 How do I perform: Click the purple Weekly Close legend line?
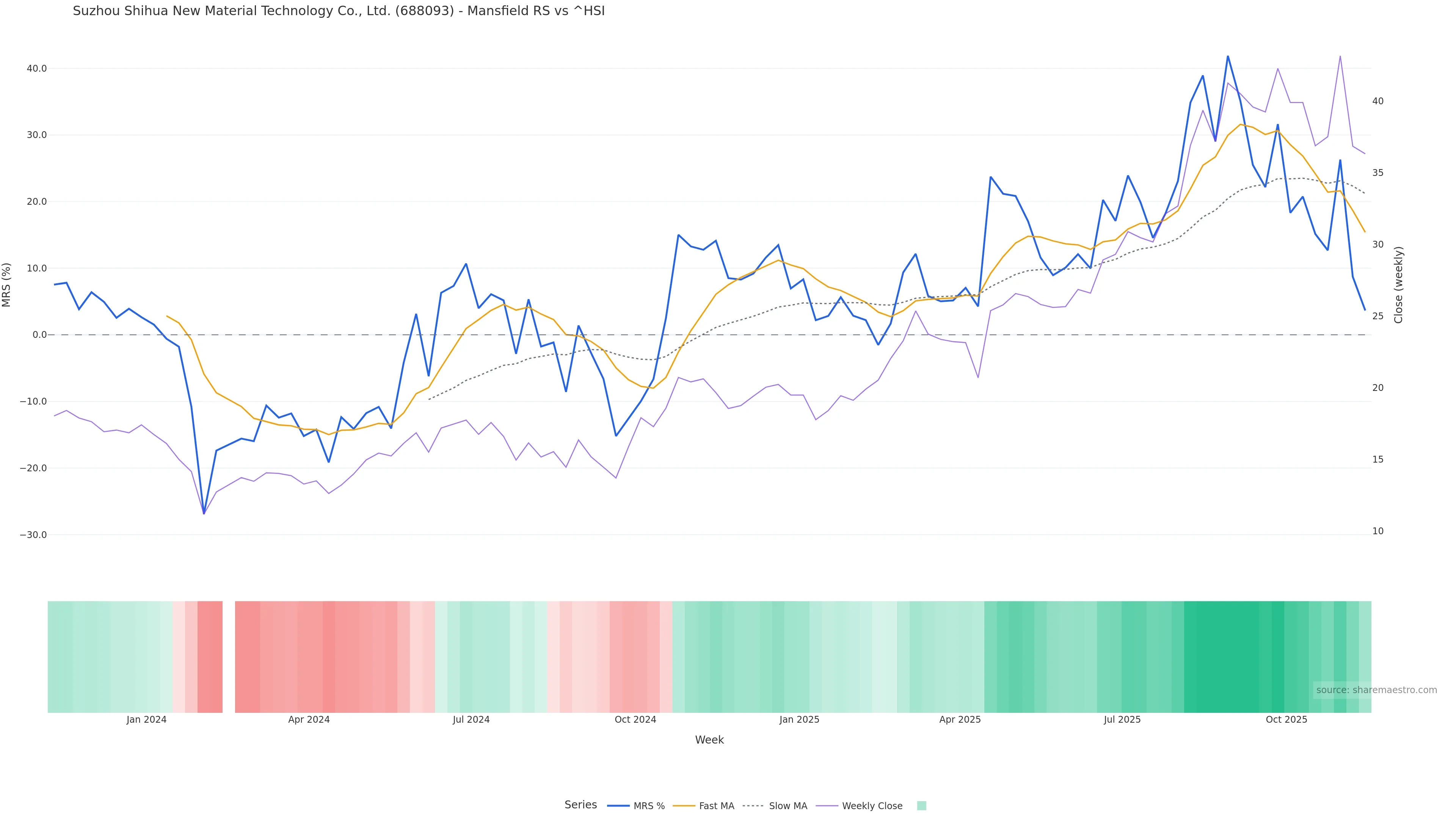(827, 806)
